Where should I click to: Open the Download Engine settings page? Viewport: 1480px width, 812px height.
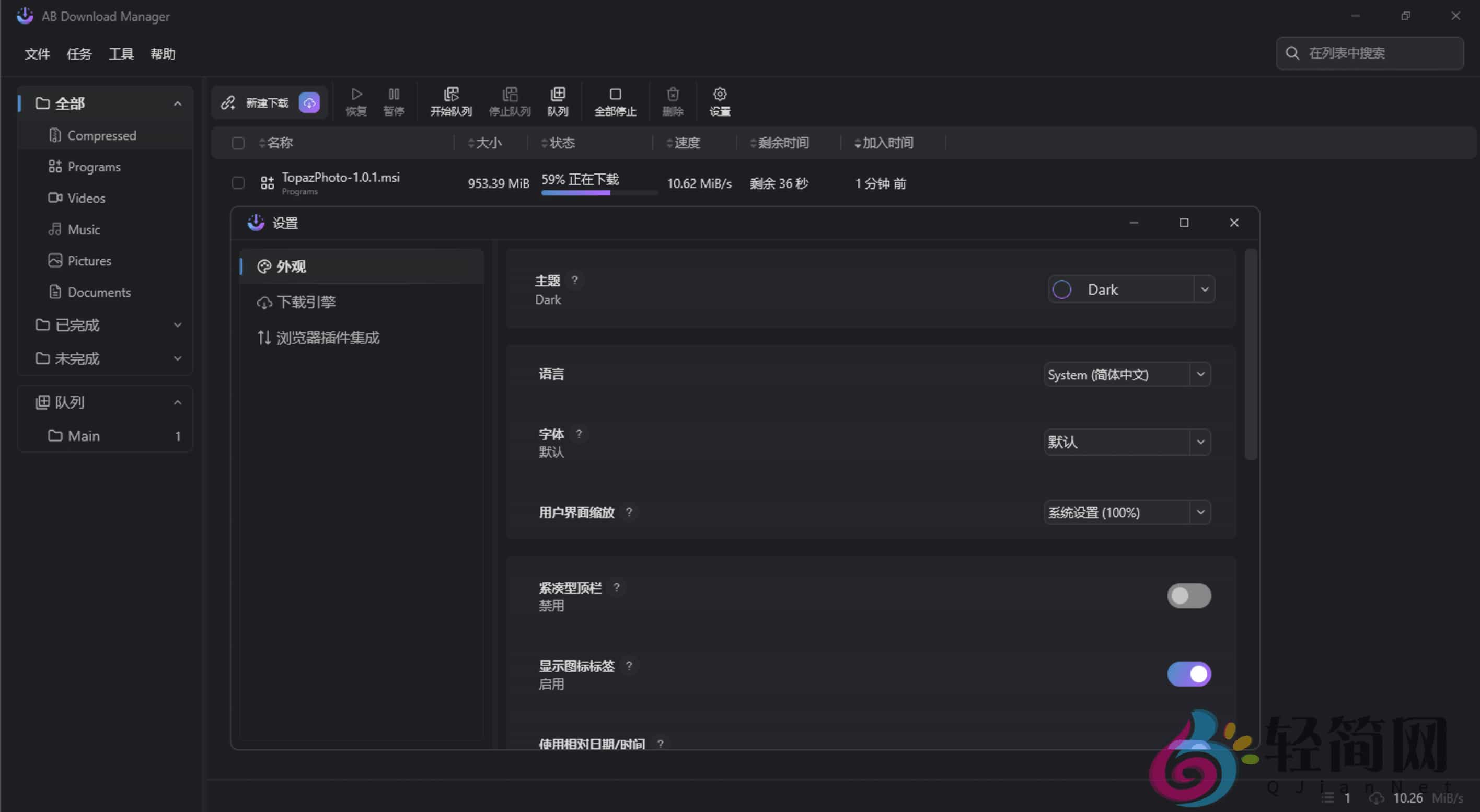307,301
